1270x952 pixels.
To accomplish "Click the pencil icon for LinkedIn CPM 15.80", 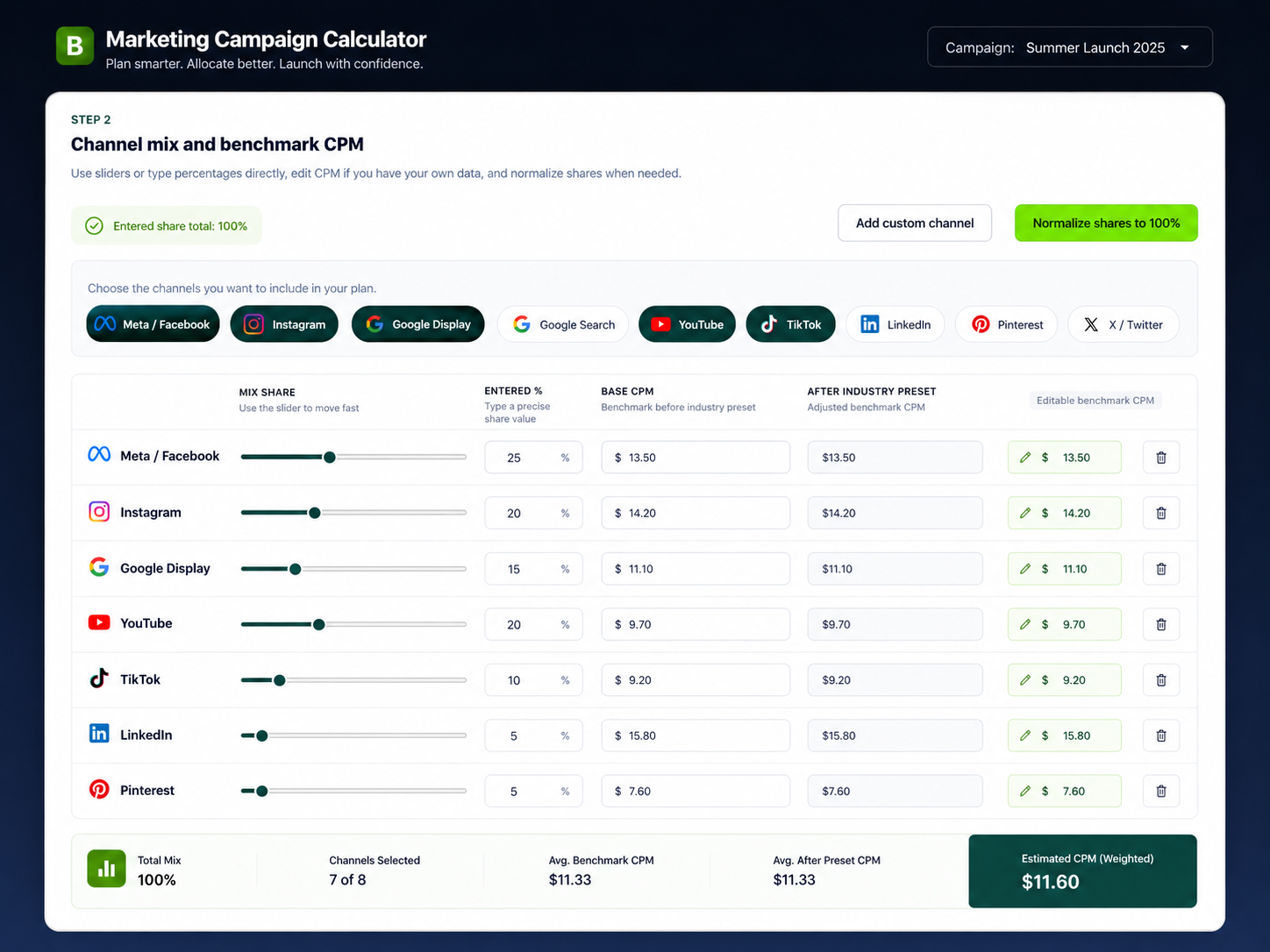I will tap(1024, 735).
